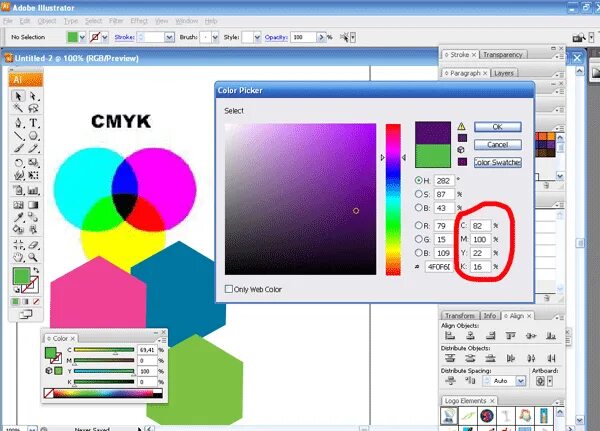Viewport: 600px width, 431px height.
Task: Select the Rotate tool
Action: tap(18, 163)
